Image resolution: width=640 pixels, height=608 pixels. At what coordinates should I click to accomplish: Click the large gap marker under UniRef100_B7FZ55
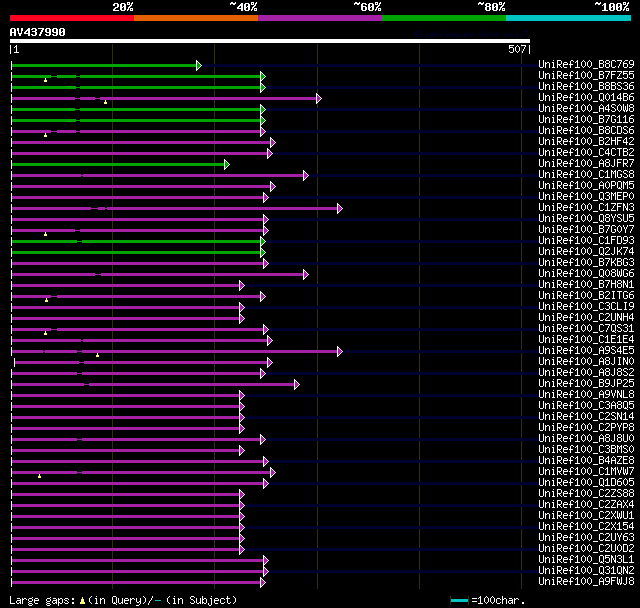click(x=45, y=80)
